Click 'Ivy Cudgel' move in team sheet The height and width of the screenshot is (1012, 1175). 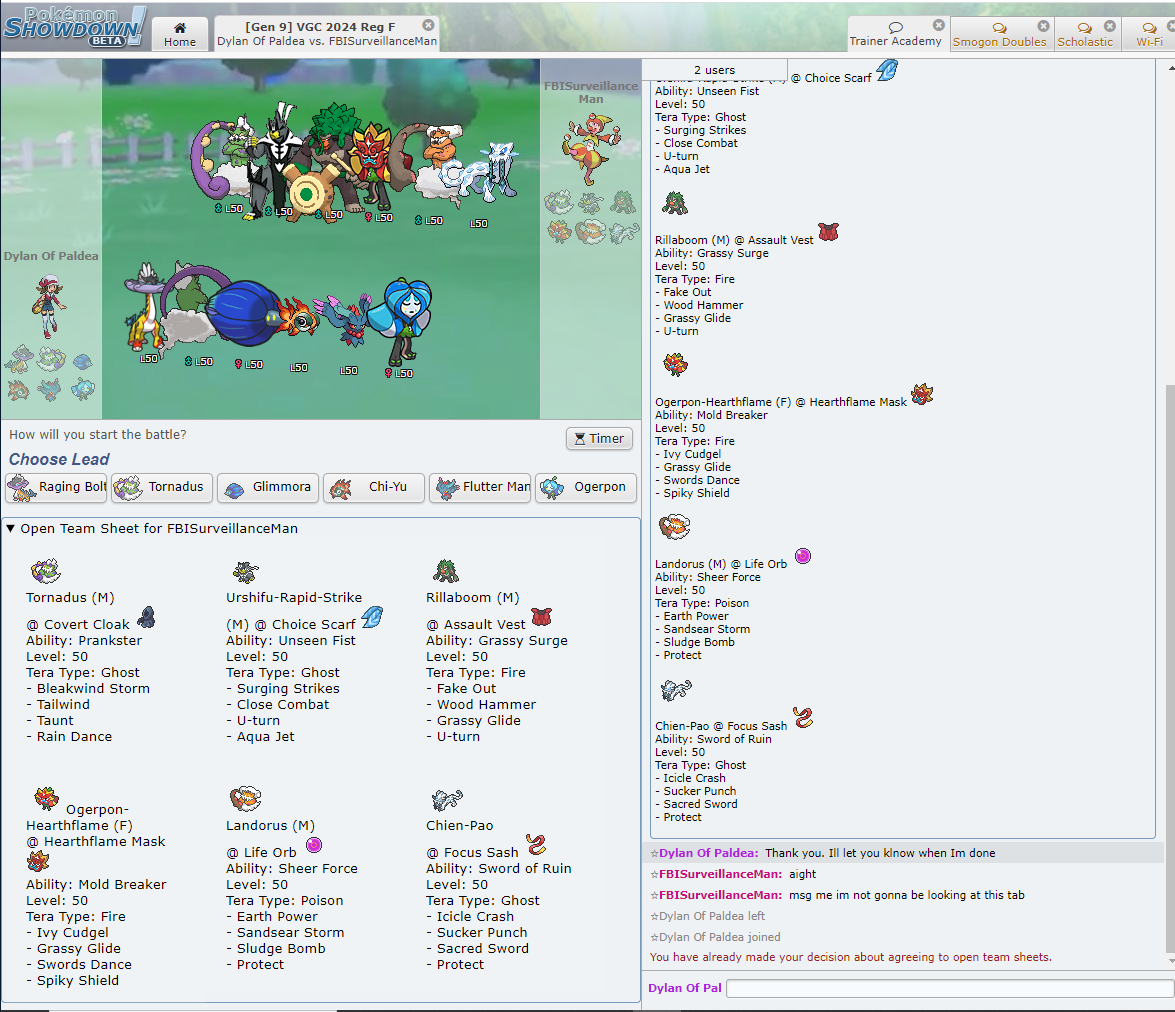[73, 933]
